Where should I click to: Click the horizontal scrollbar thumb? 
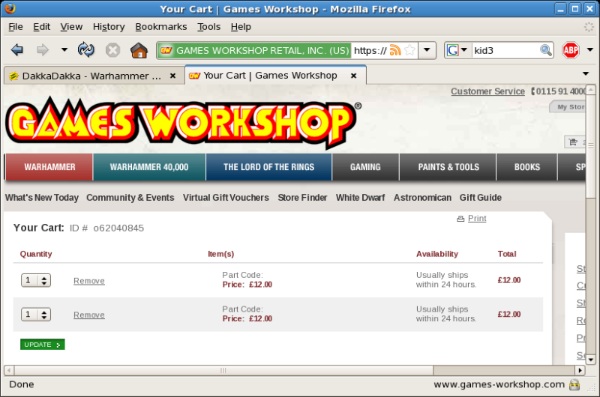(x=223, y=370)
